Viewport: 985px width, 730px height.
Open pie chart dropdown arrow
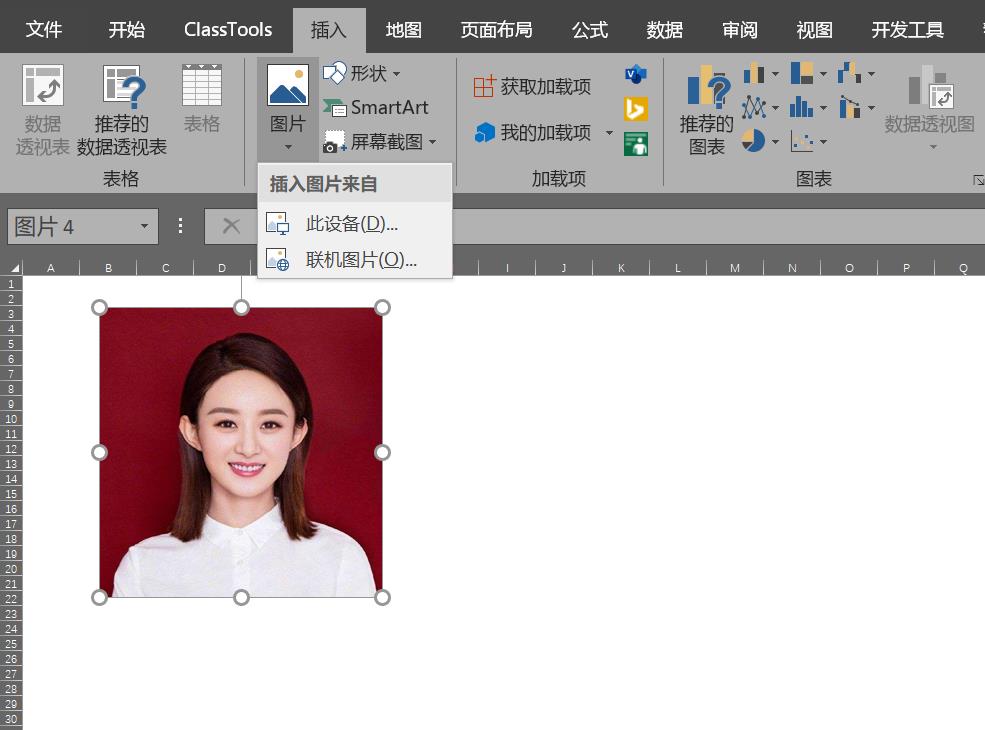pos(775,142)
